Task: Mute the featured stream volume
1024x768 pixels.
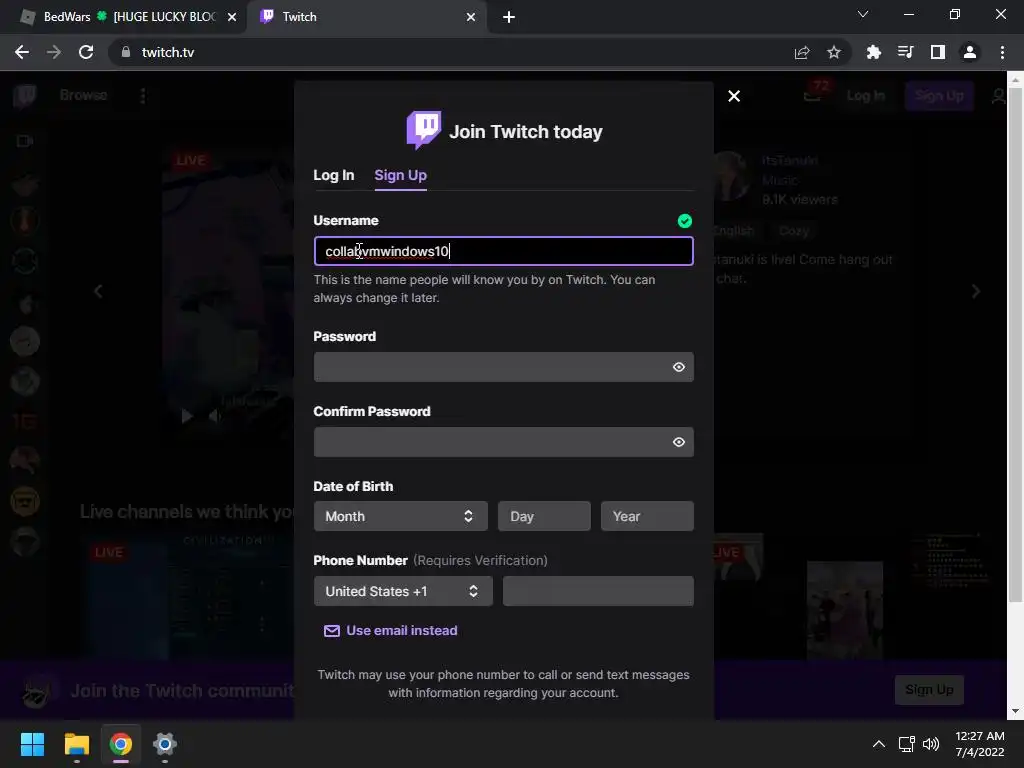Action: click(x=214, y=416)
